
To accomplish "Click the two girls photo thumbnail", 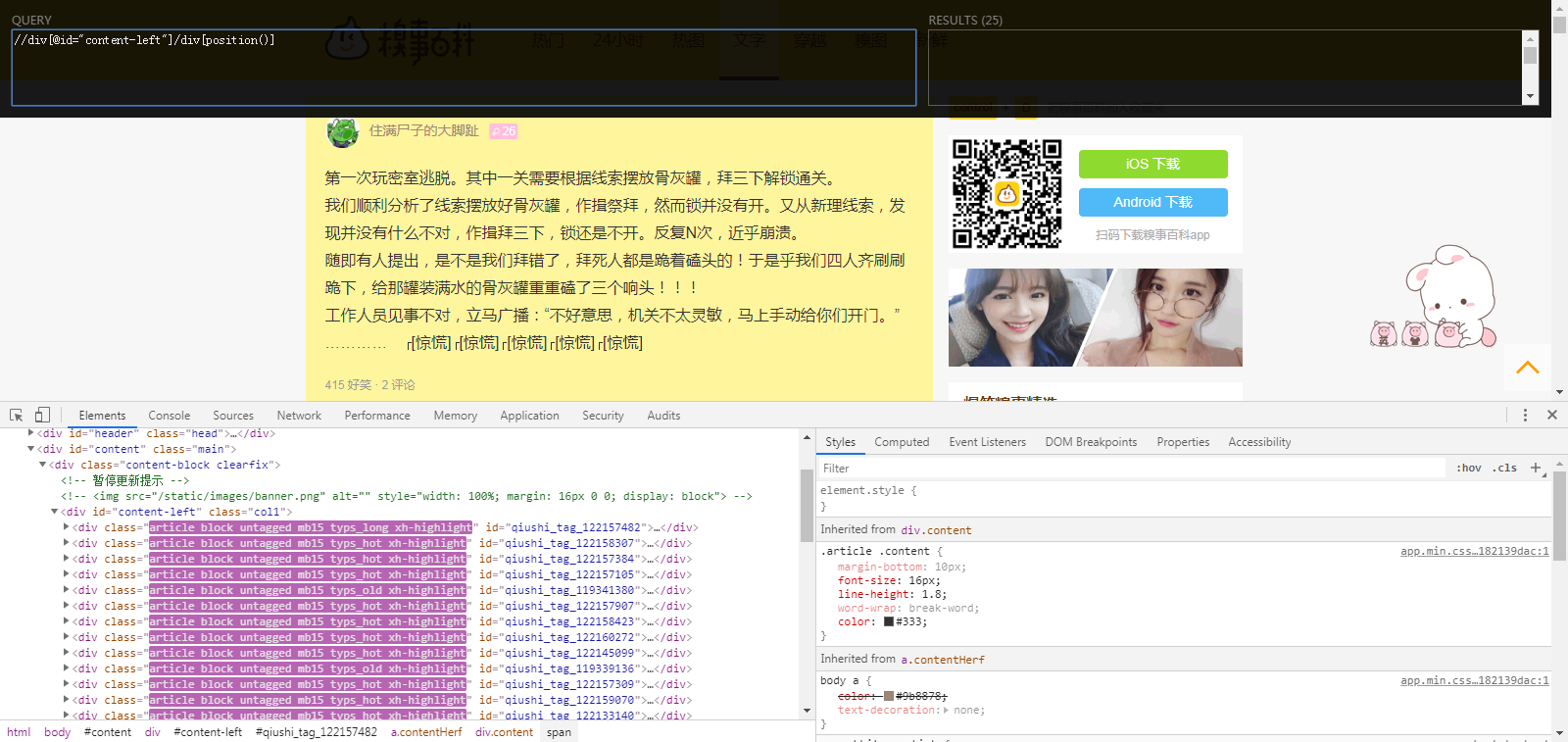I will (x=1096, y=318).
